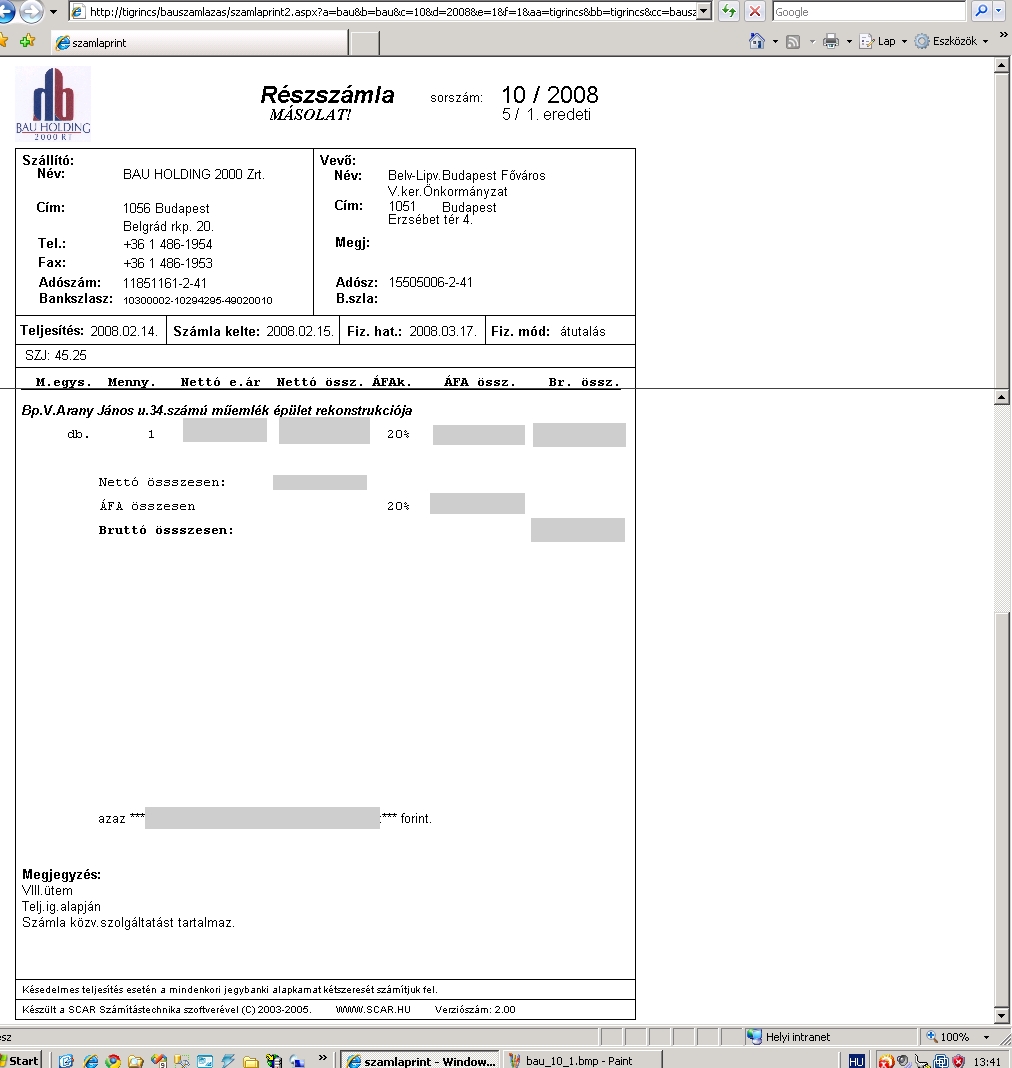Expand the Print options dropdown arrow
Image resolution: width=1012 pixels, height=1068 pixels.
(849, 42)
